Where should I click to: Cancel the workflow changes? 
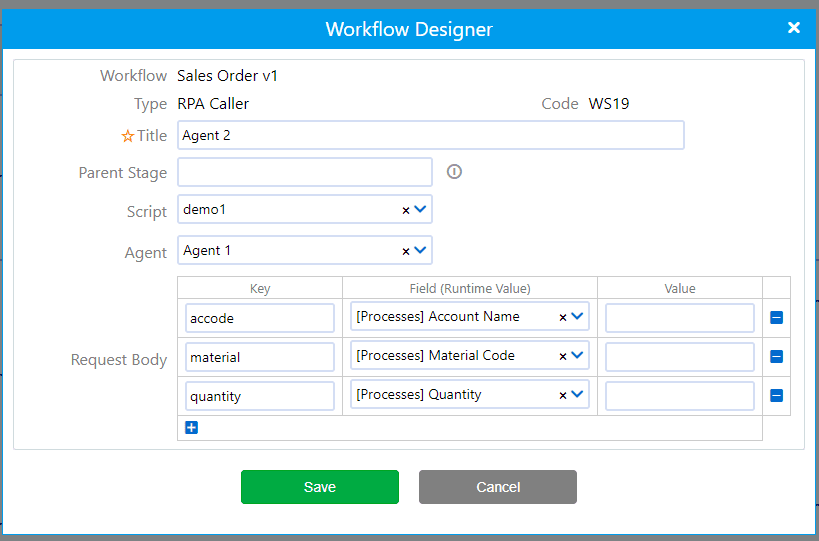click(x=497, y=487)
